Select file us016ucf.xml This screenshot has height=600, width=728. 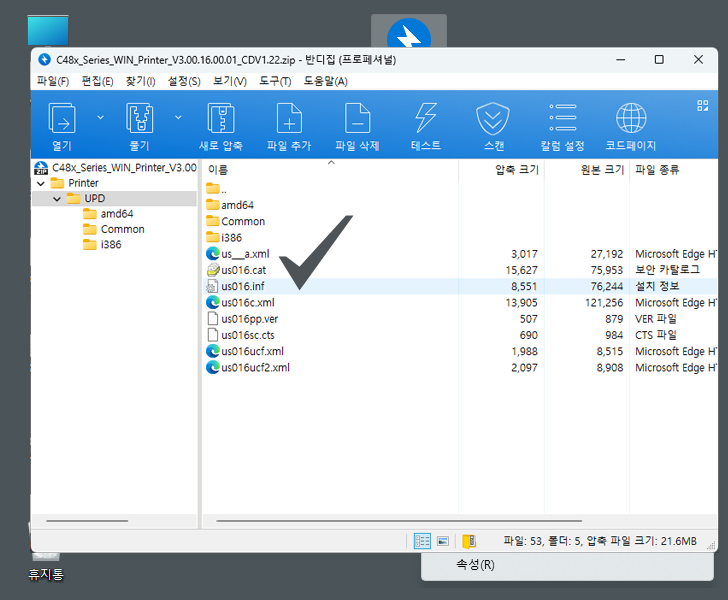[x=245, y=351]
